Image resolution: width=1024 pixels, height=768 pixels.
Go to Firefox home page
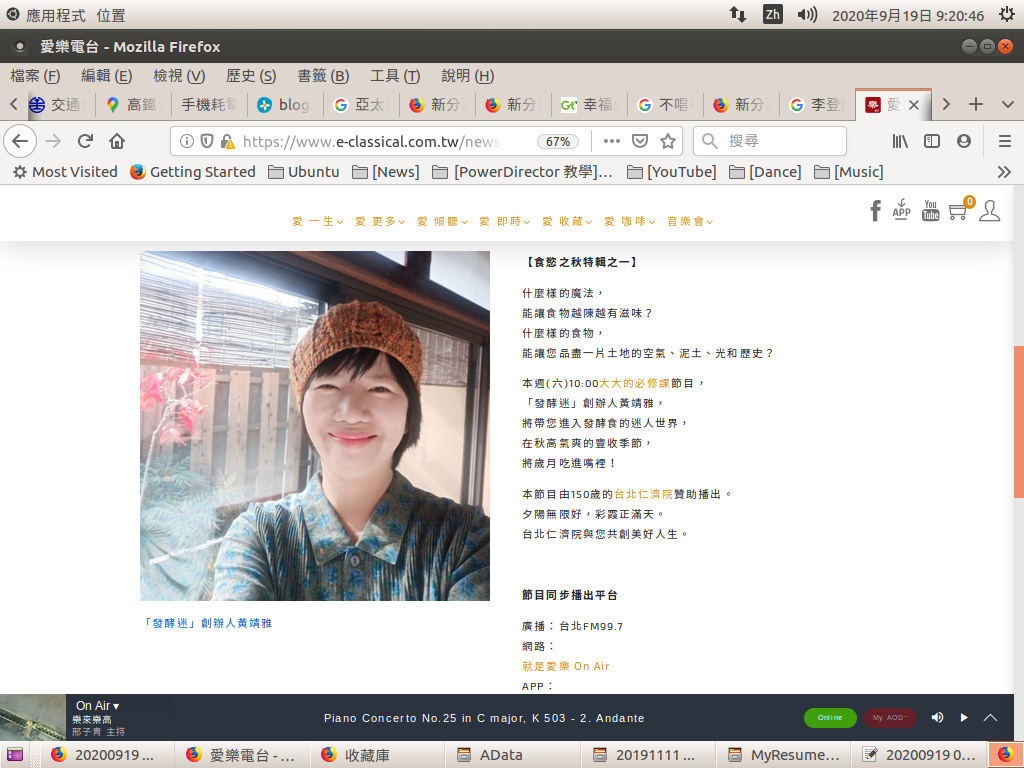pyautogui.click(x=117, y=141)
